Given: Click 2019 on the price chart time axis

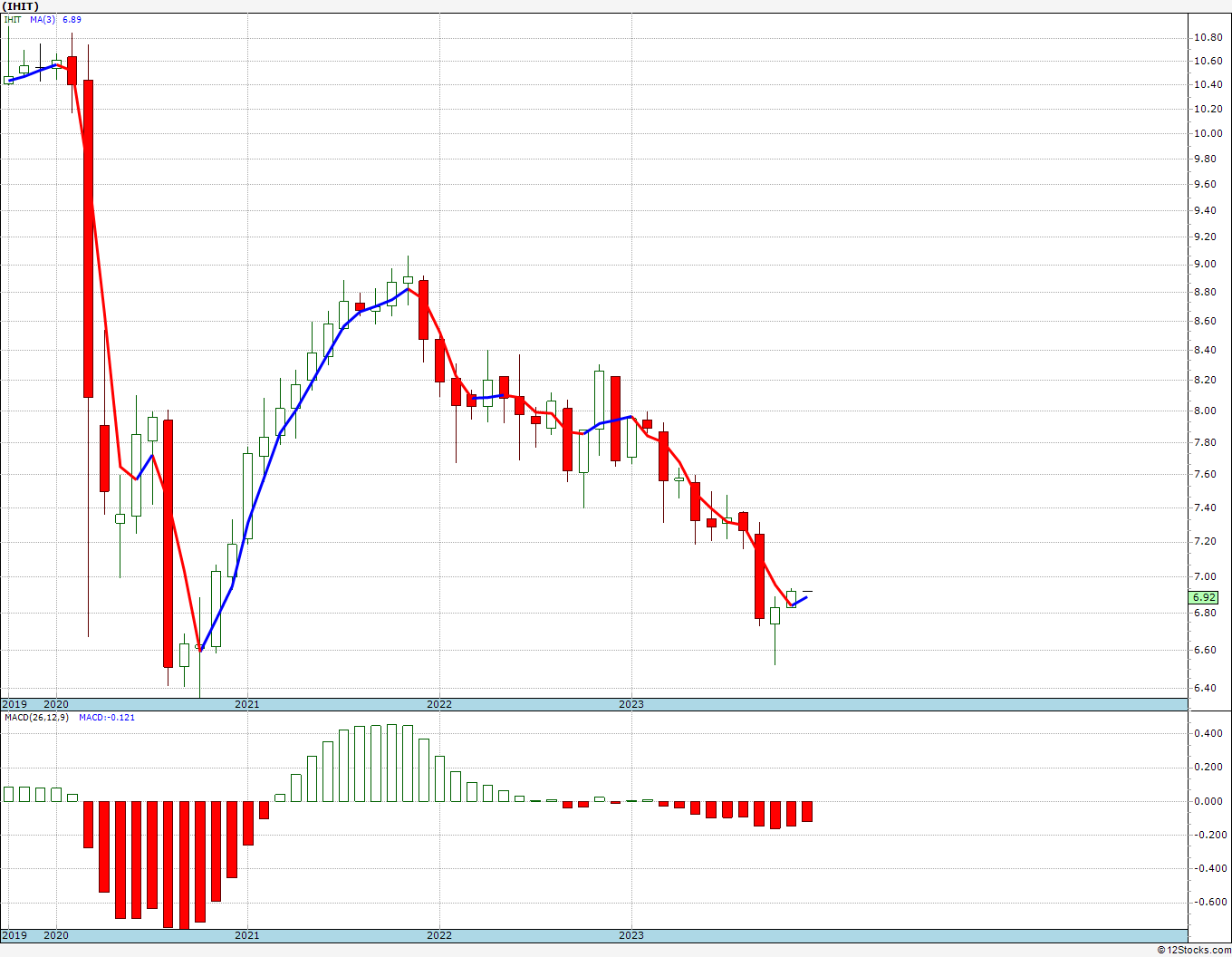Looking at the screenshot, I should click(x=14, y=704).
